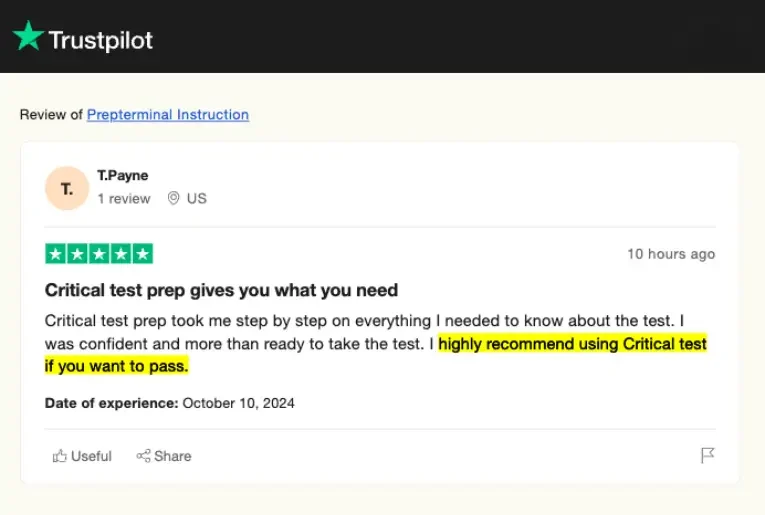Image resolution: width=765 pixels, height=515 pixels.
Task: Click the second green rating star
Action: (x=77, y=254)
